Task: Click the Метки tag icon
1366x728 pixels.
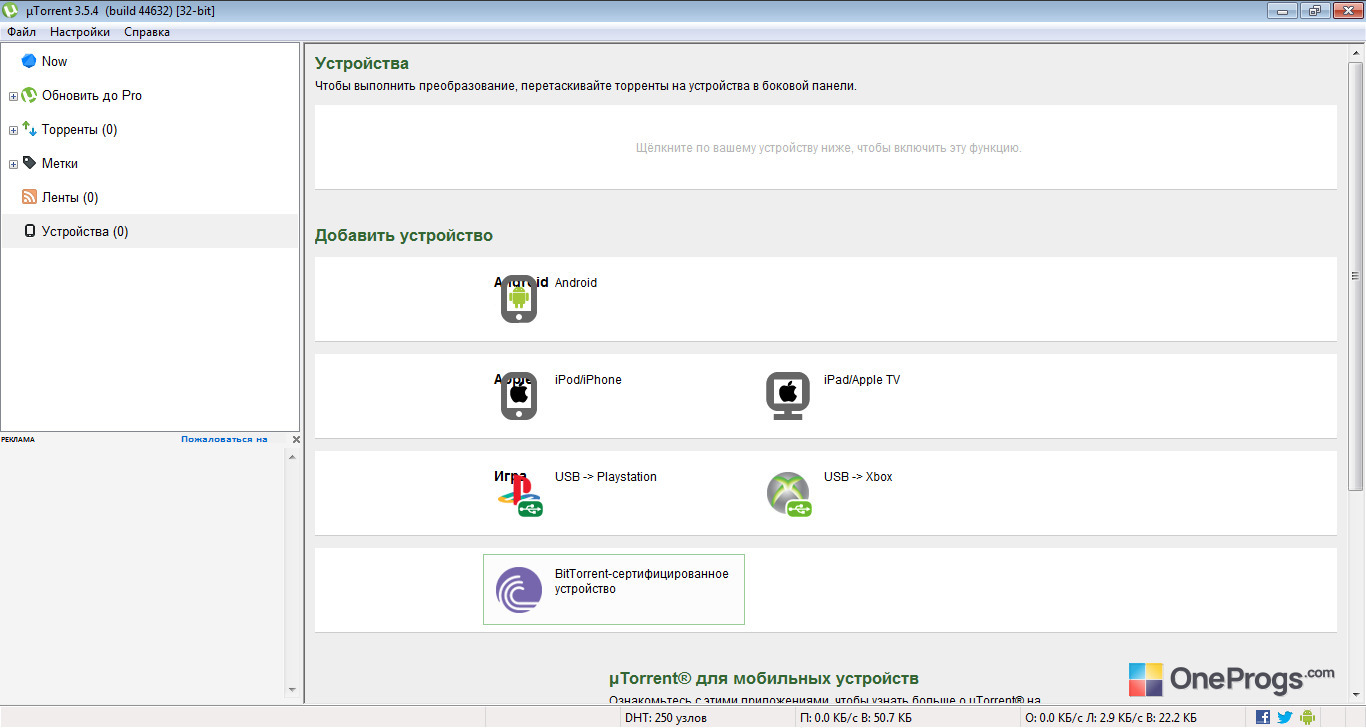Action: coord(29,163)
